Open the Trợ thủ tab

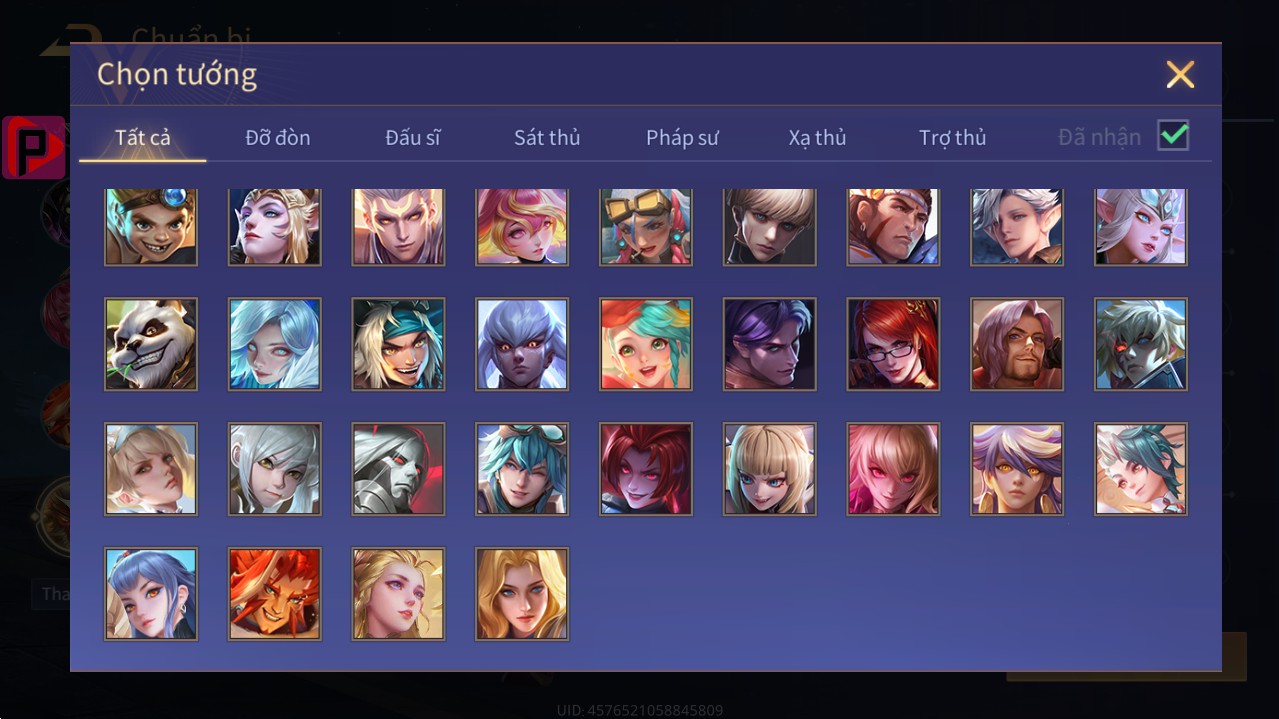point(952,137)
